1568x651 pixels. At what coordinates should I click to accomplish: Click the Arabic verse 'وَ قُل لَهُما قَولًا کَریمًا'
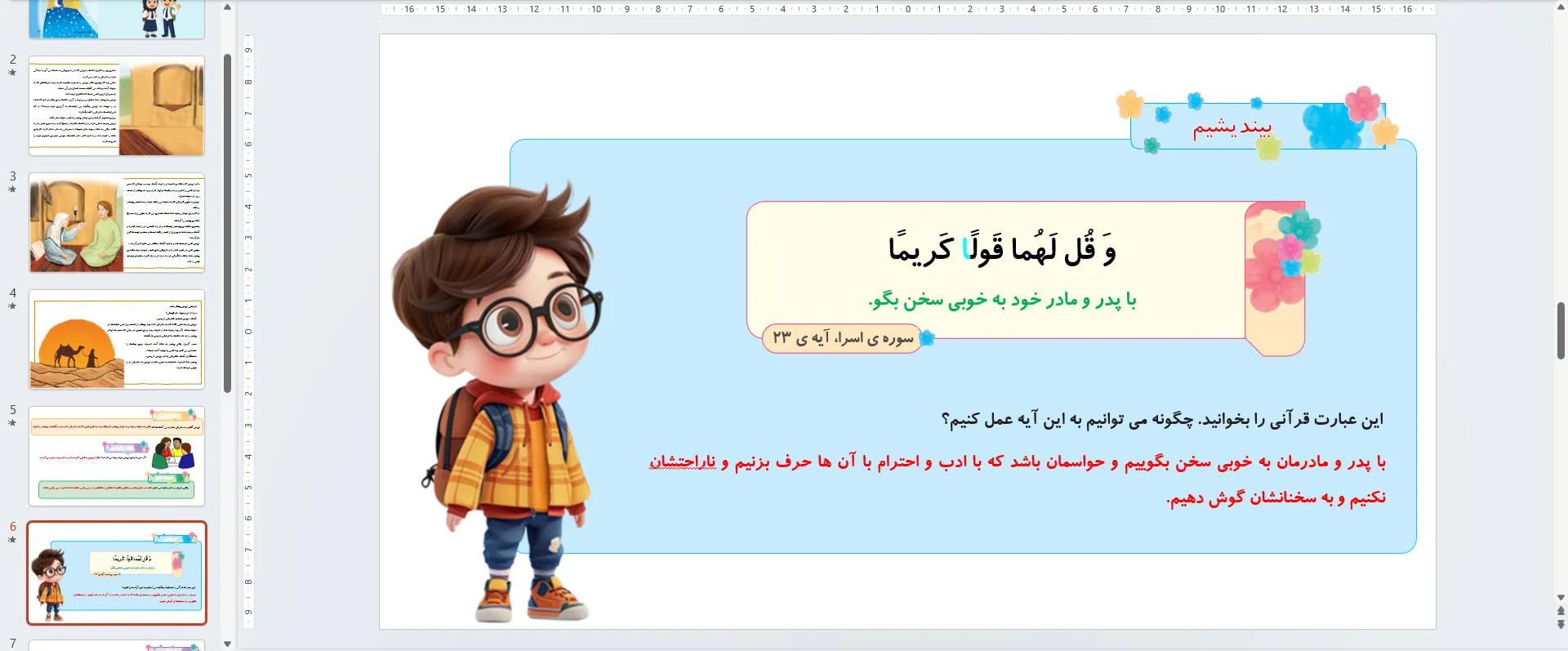pyautogui.click(x=1002, y=248)
